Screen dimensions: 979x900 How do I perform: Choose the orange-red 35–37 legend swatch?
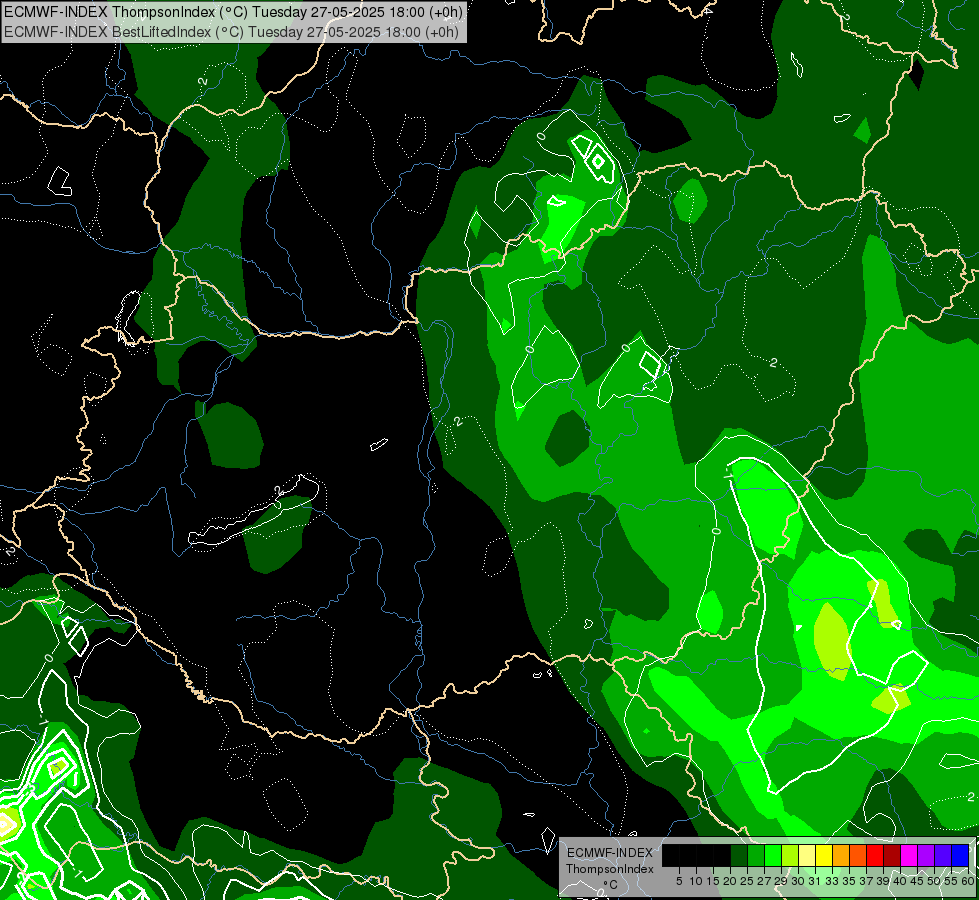point(857,855)
